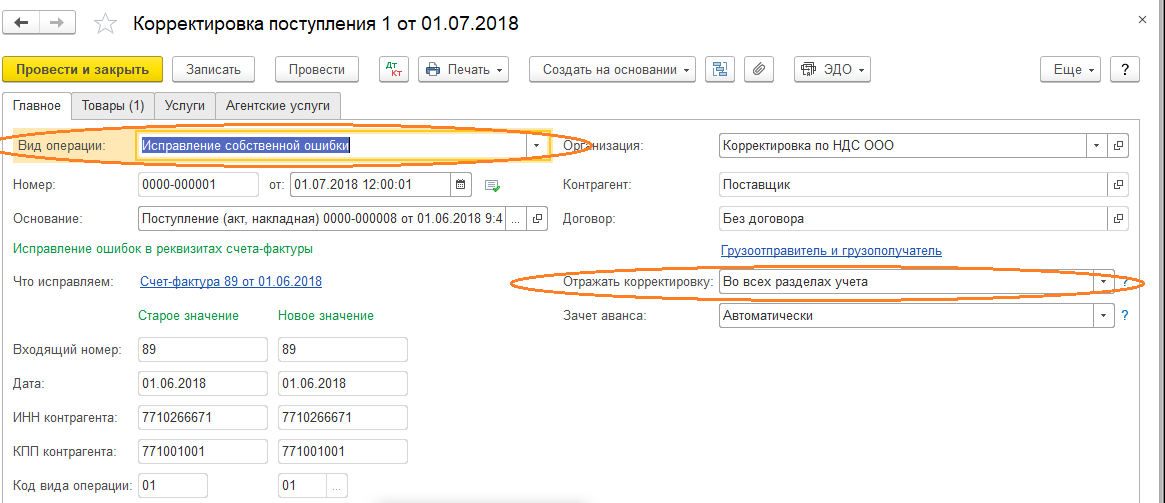Open the Основание field's open-form icon
The height and width of the screenshot is (503, 1165).
pyautogui.click(x=538, y=219)
